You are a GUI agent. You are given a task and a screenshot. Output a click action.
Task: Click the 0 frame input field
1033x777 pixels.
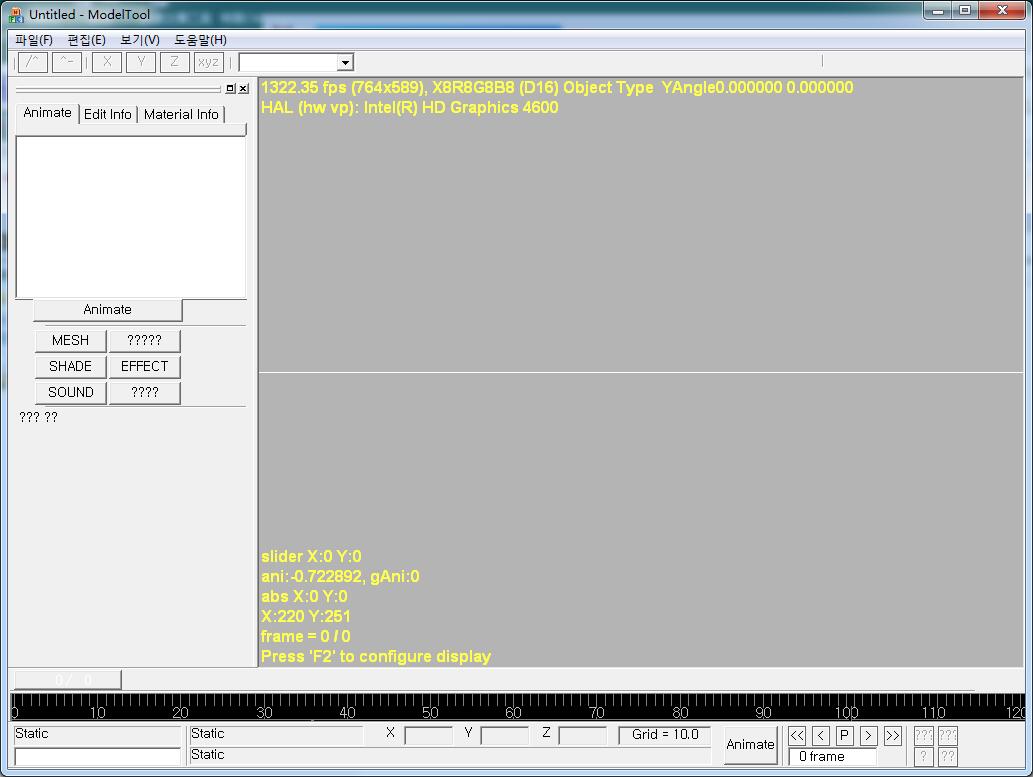click(x=832, y=757)
